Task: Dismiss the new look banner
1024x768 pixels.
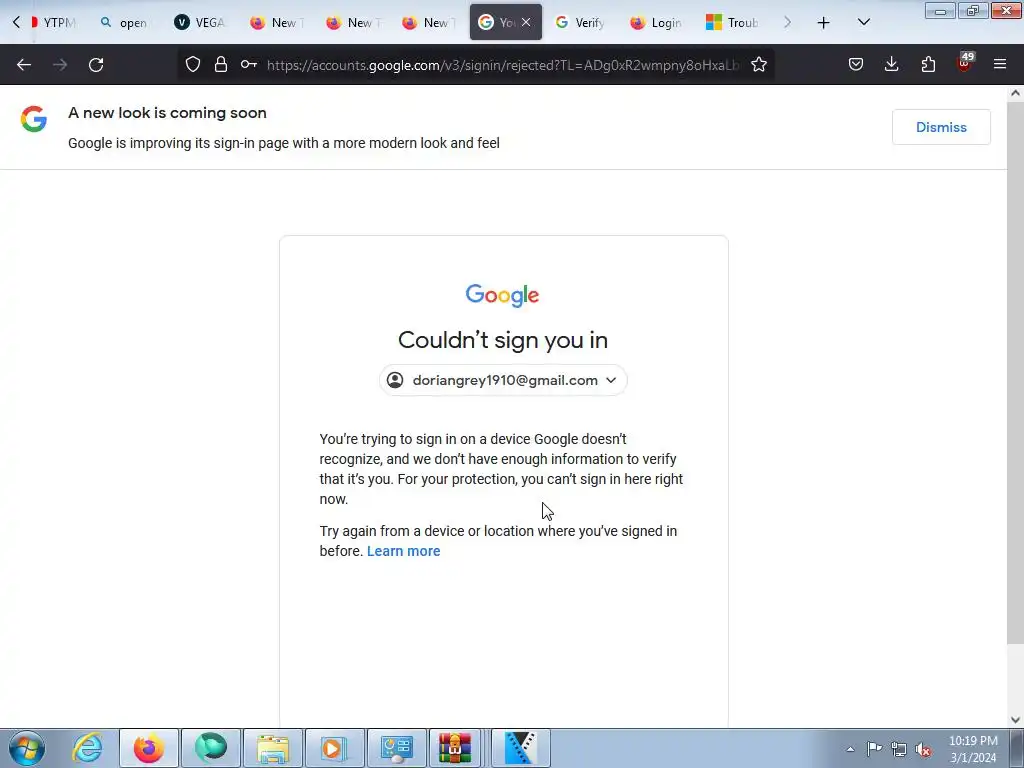Action: click(941, 127)
